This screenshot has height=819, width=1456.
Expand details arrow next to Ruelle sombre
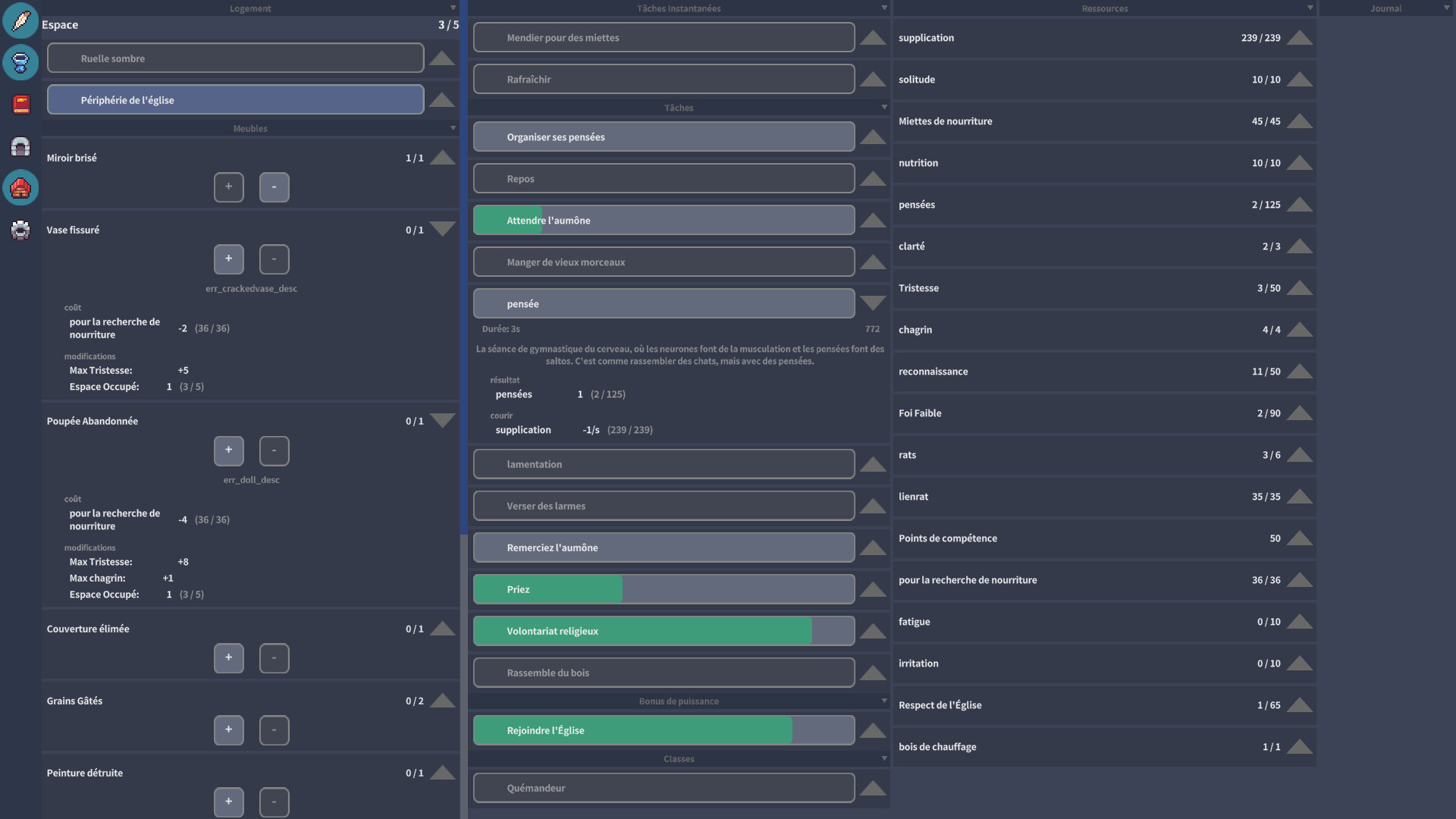[442, 58]
